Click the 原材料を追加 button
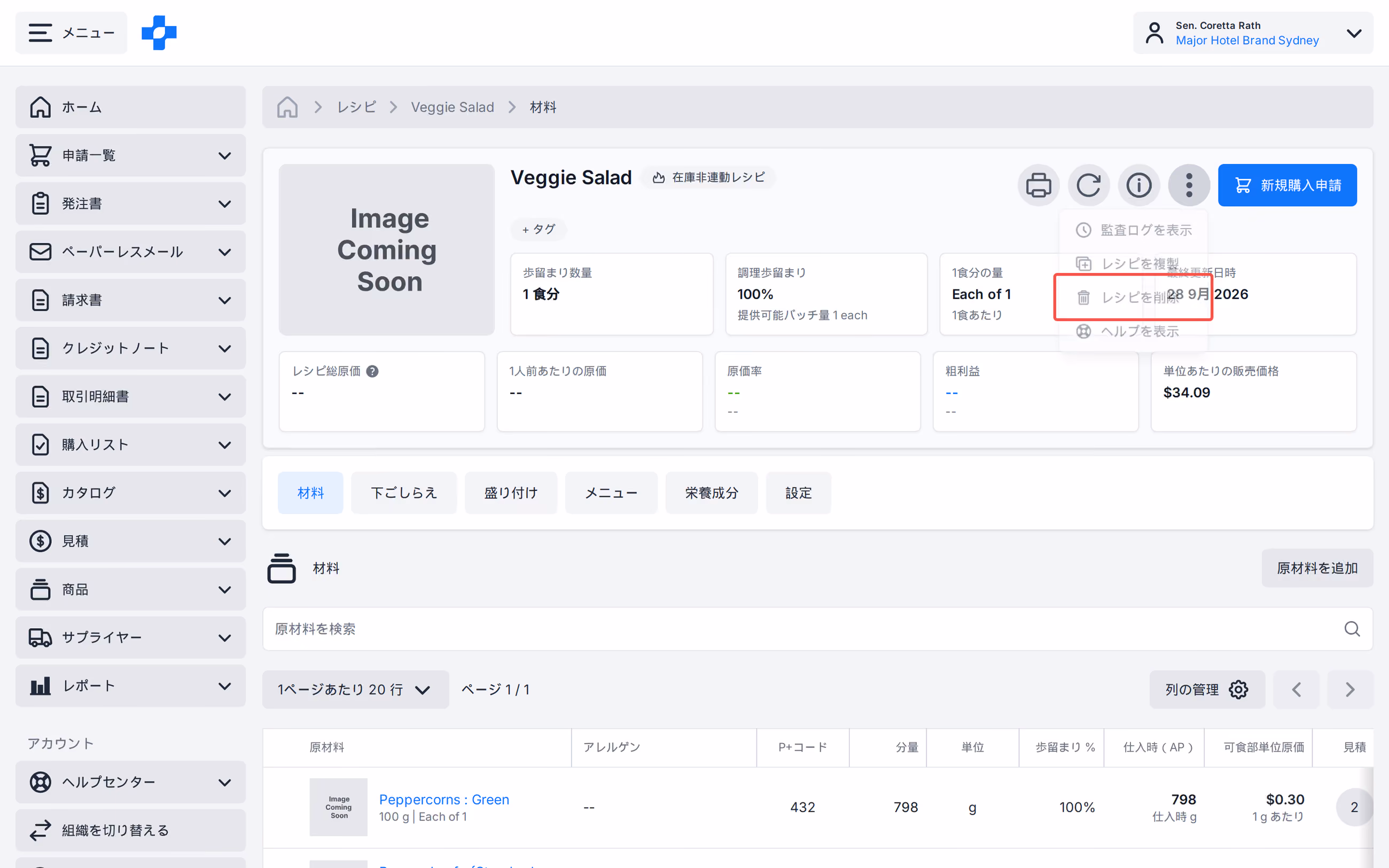This screenshot has height=868, width=1389. (1317, 568)
